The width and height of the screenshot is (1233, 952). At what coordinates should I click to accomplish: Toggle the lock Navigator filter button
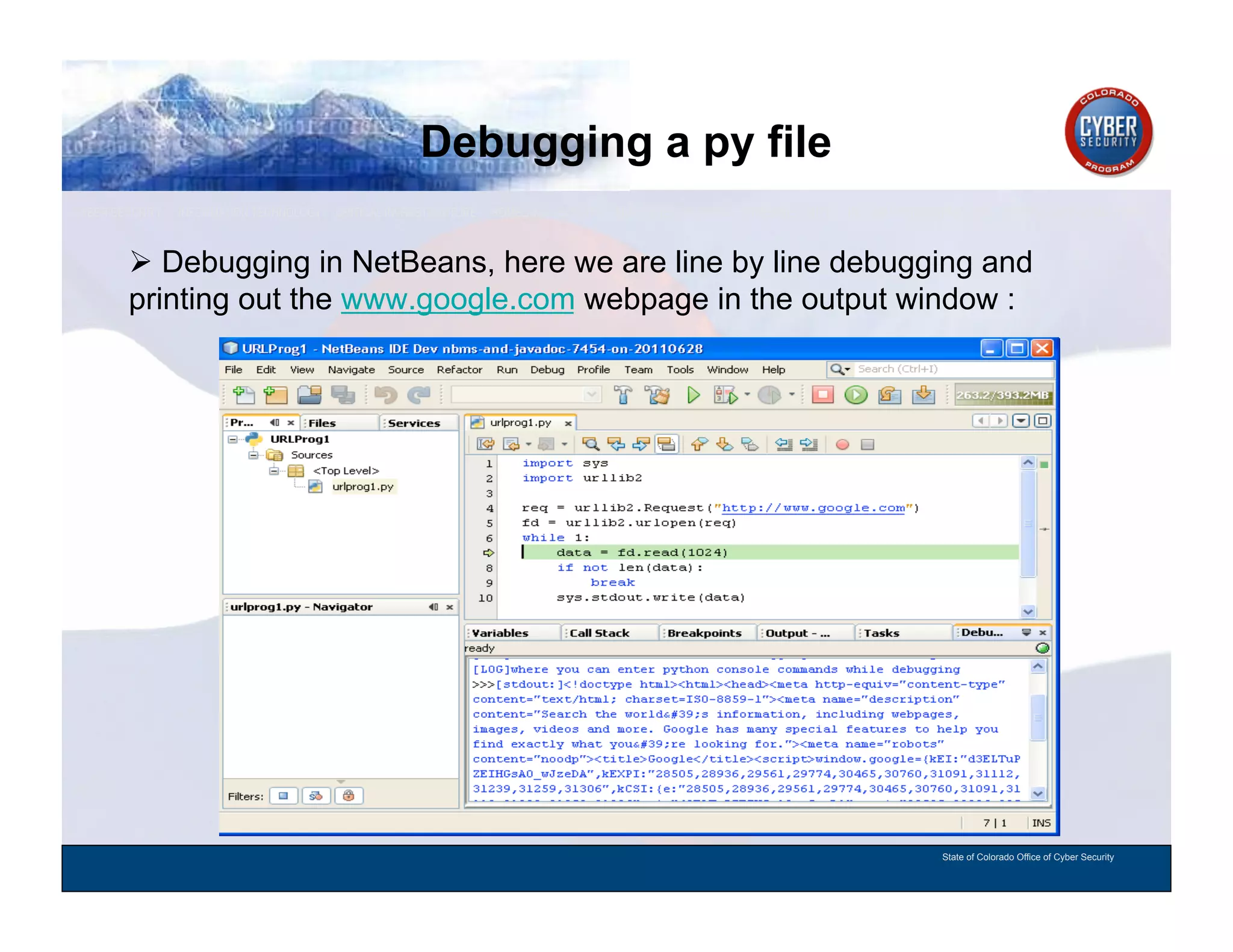tap(349, 796)
